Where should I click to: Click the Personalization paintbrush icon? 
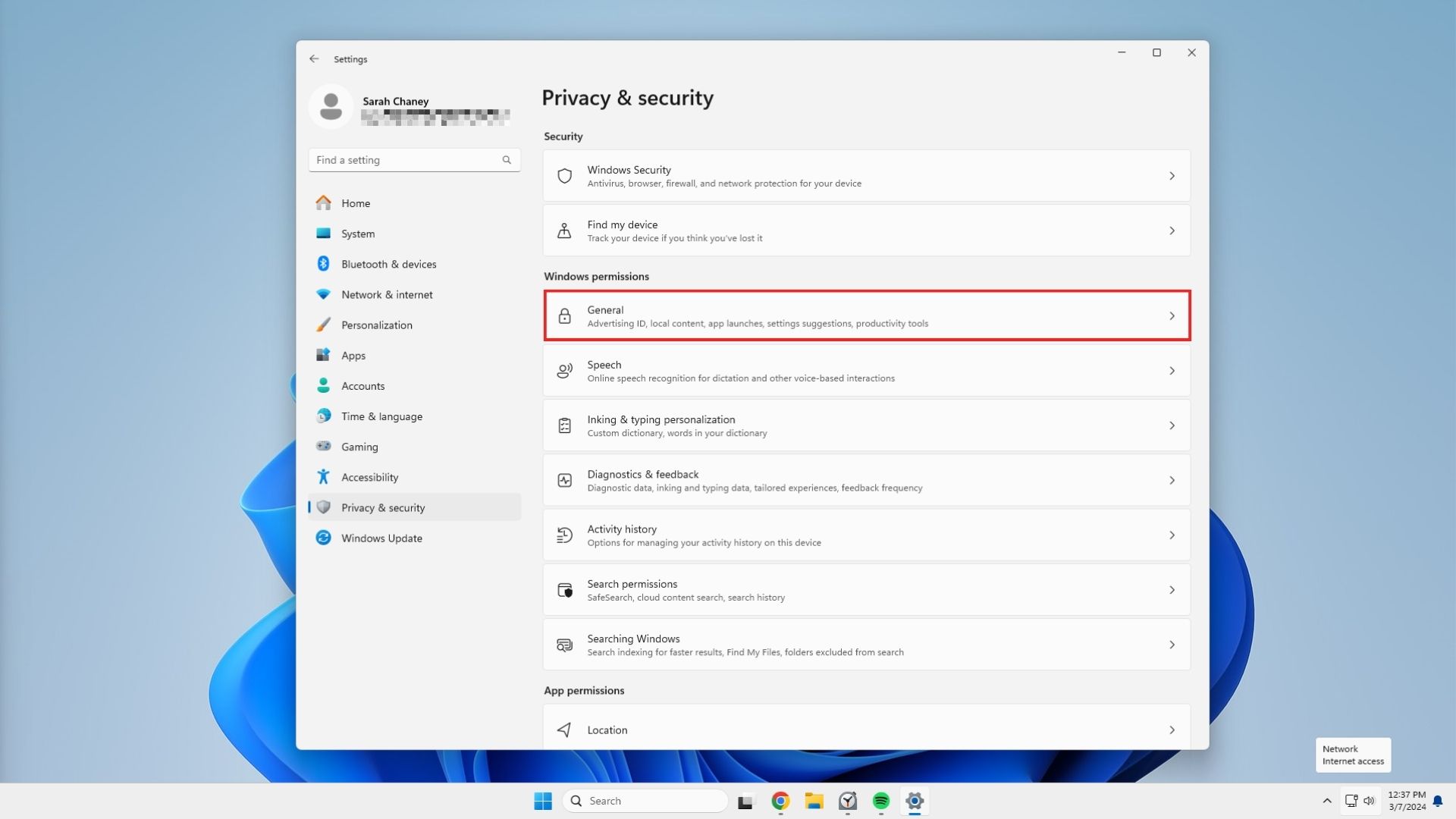click(324, 325)
